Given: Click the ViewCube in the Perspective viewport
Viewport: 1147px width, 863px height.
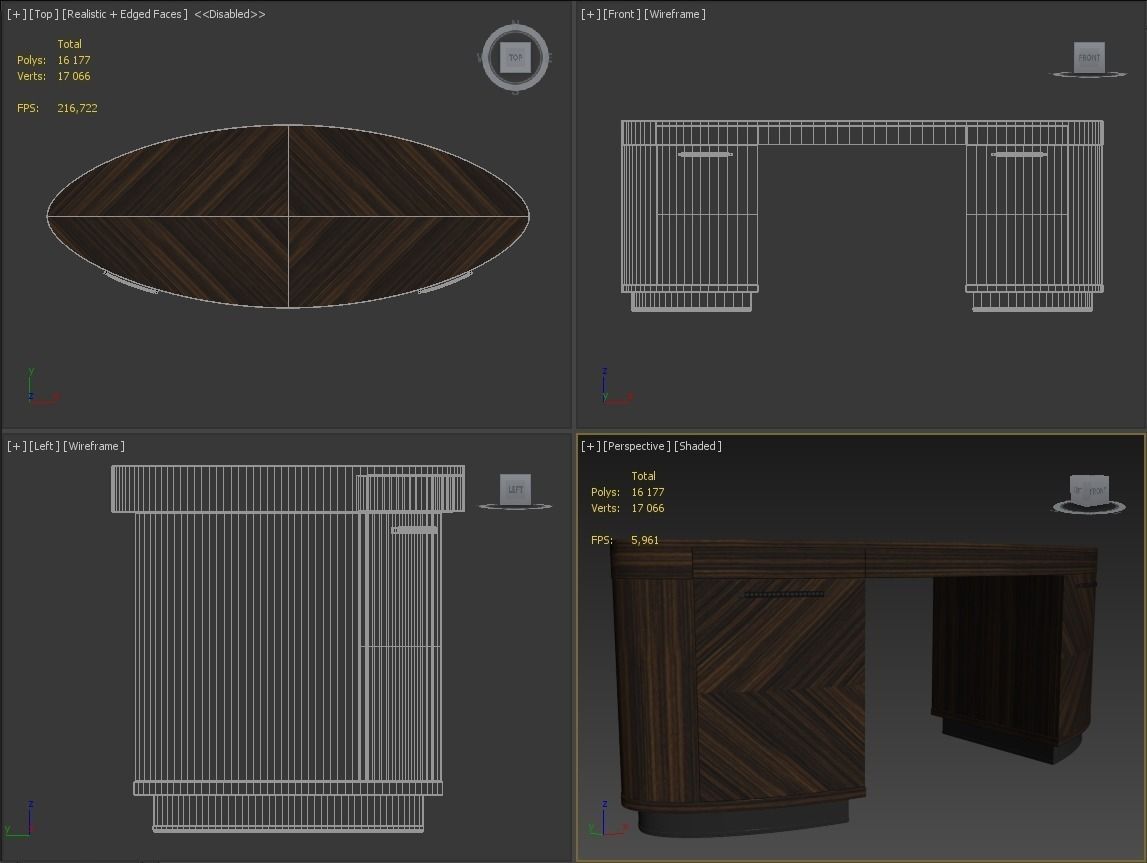Looking at the screenshot, I should click(x=1089, y=491).
